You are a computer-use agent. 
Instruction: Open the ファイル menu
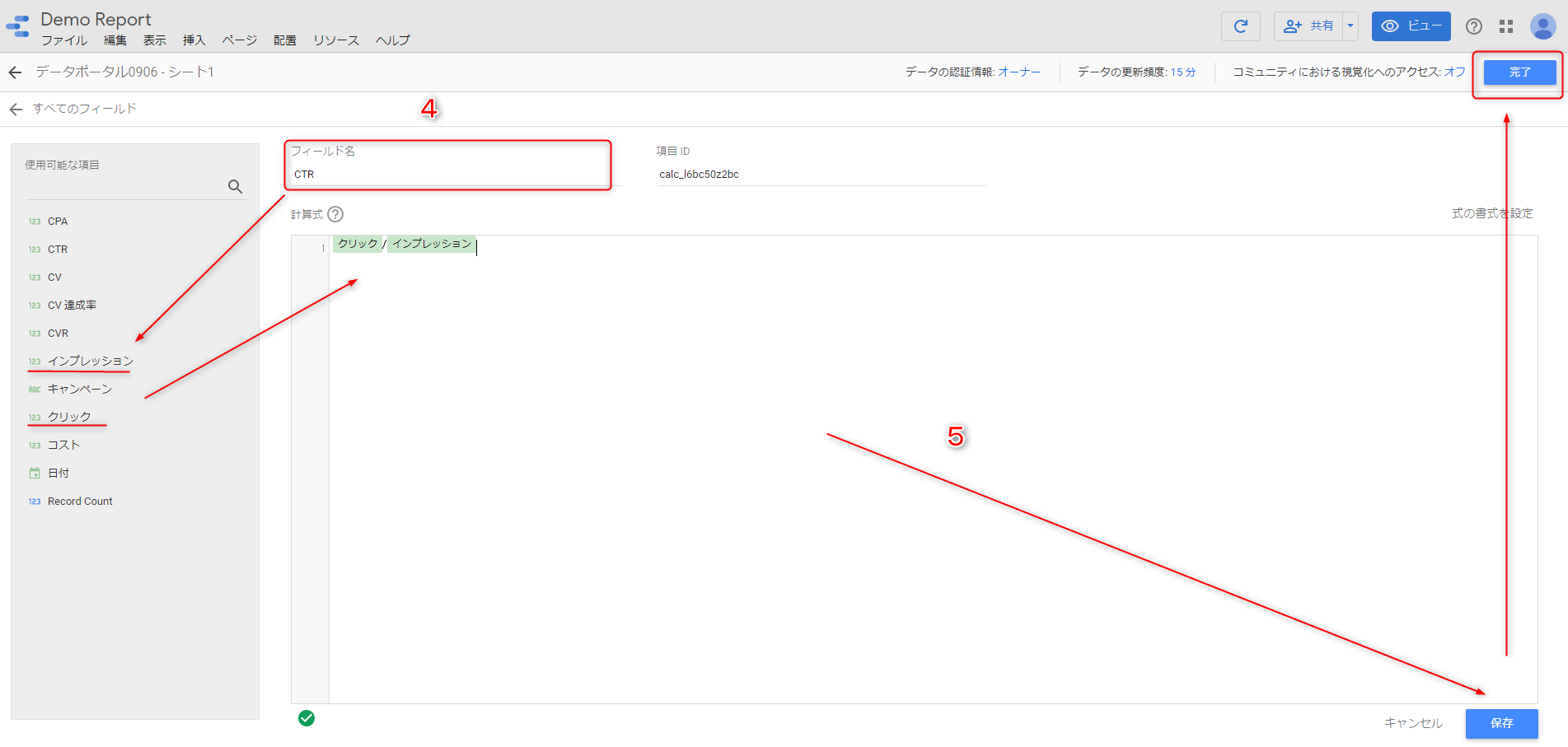64,40
